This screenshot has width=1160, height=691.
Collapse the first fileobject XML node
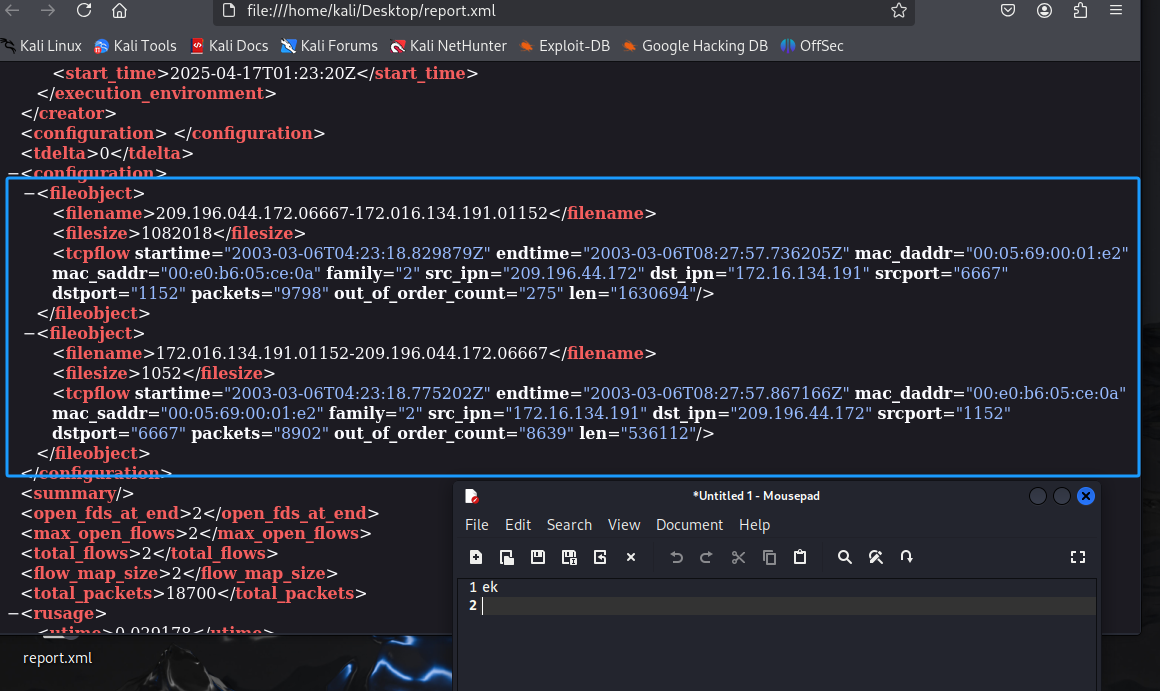point(30,193)
